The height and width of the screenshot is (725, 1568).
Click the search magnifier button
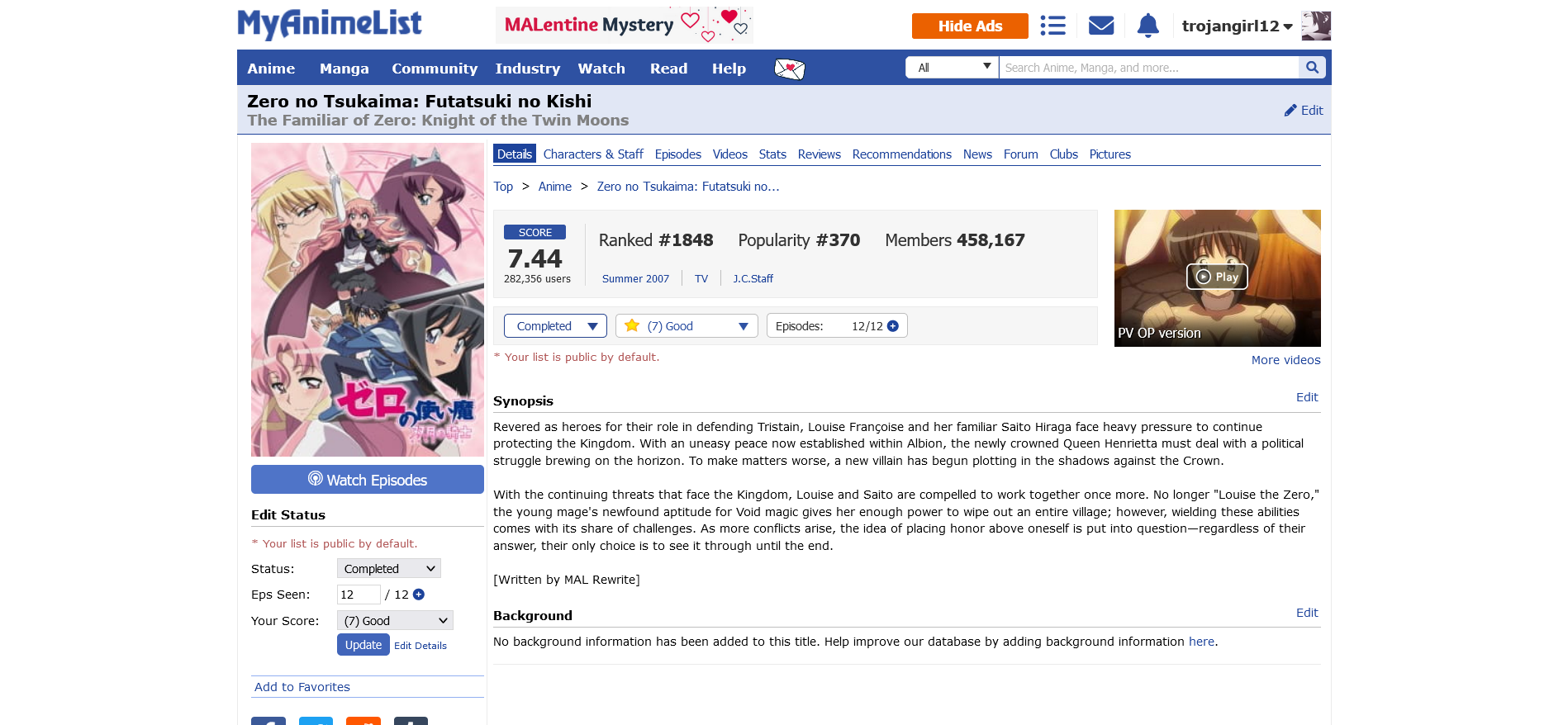click(1312, 68)
